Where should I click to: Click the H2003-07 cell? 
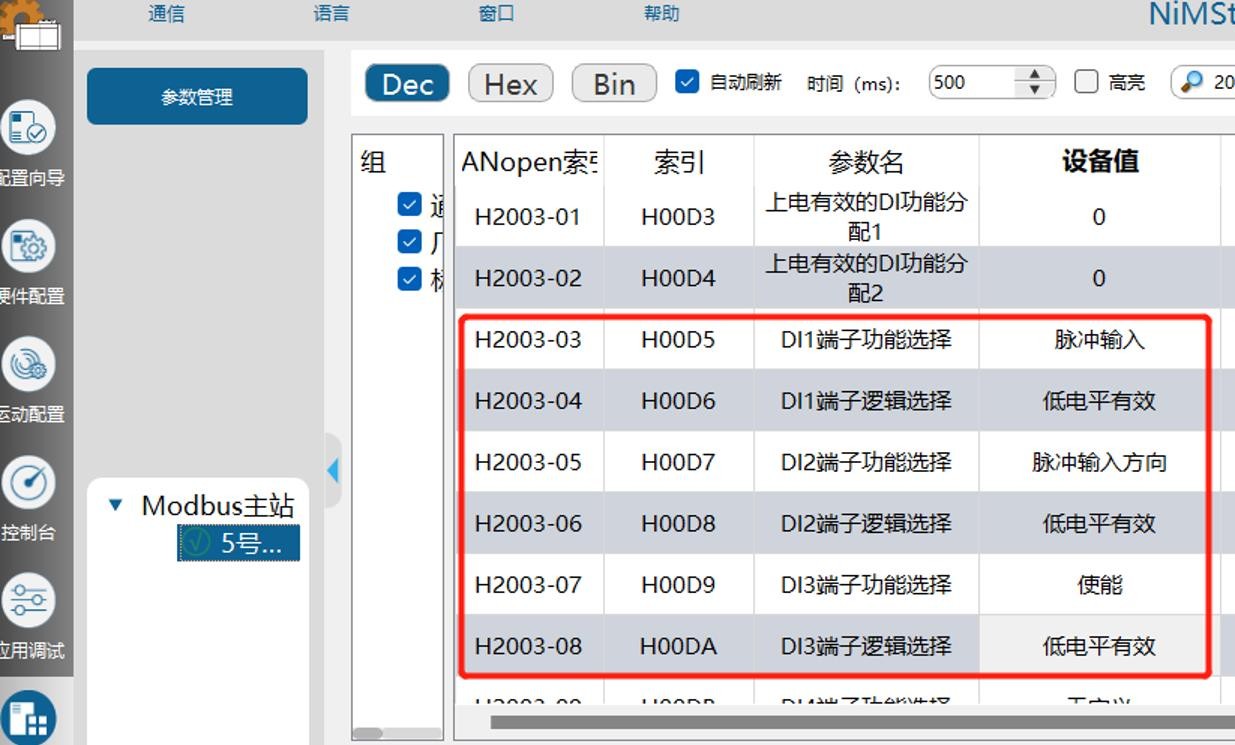[x=529, y=585]
